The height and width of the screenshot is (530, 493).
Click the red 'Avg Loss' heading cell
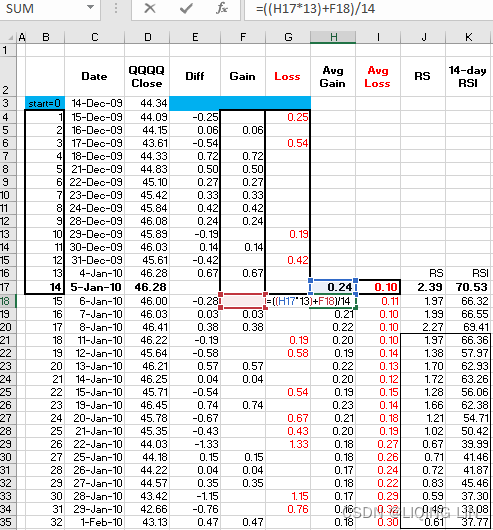tap(378, 76)
